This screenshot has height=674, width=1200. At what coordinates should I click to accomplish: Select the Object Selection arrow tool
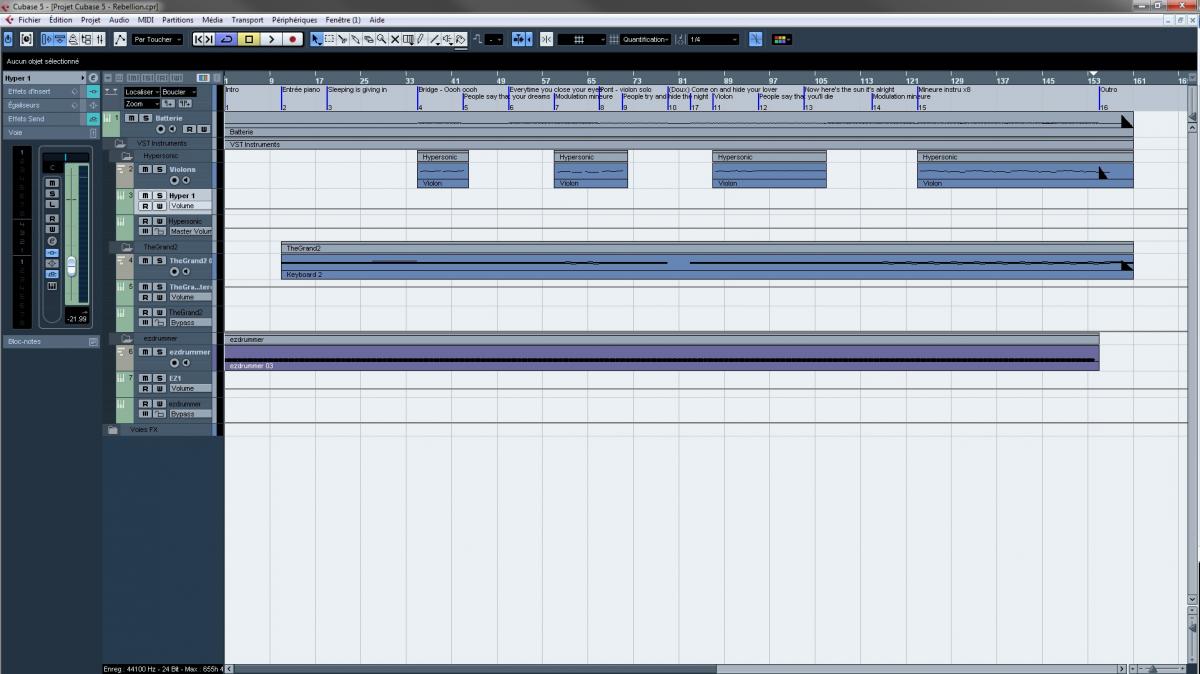[x=316, y=39]
